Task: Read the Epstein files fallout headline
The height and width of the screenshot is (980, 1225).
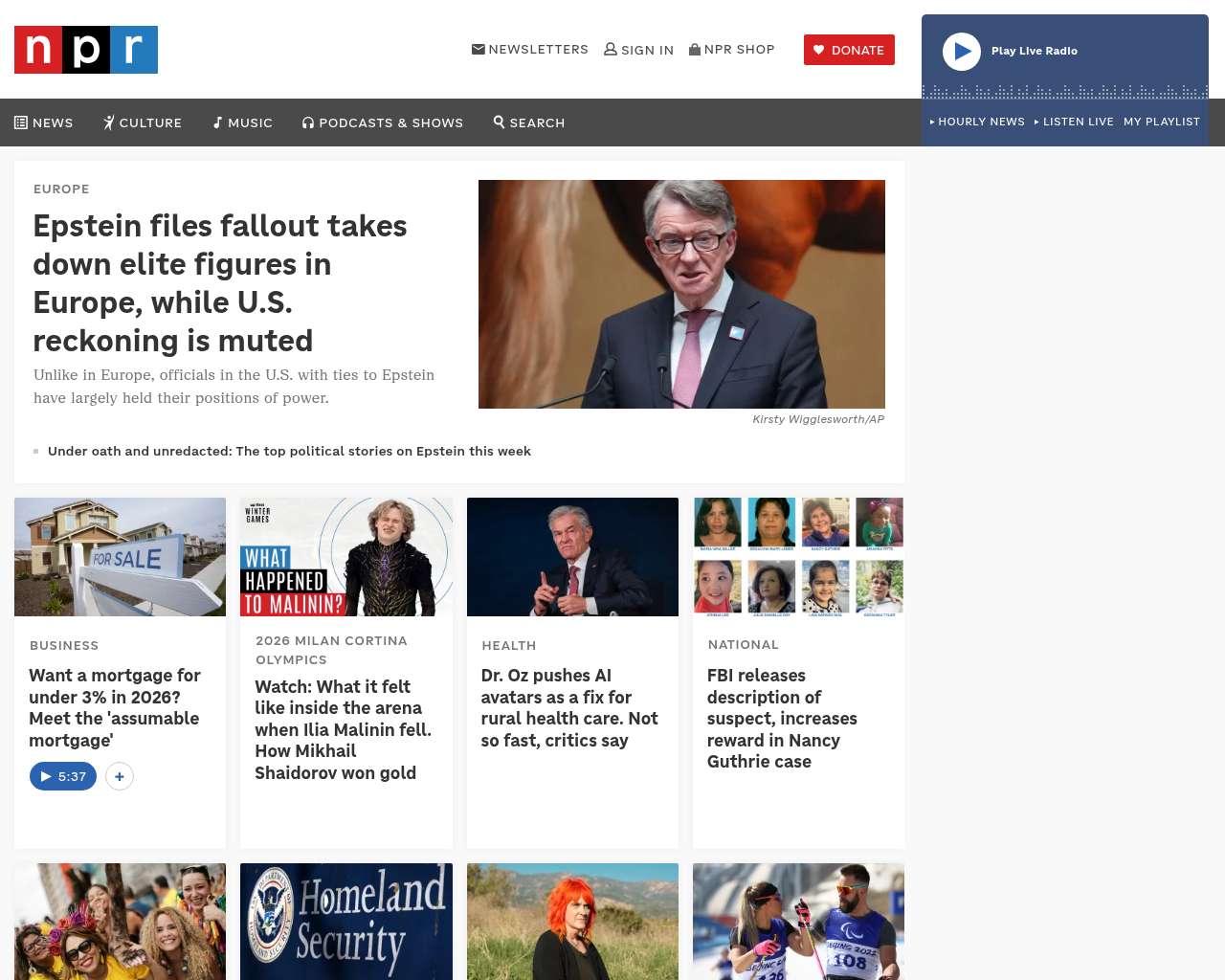Action: [220, 283]
